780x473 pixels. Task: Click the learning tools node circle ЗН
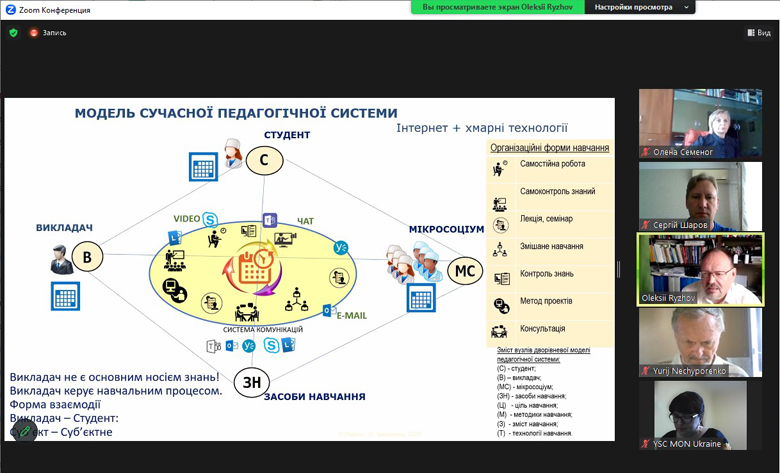(252, 382)
